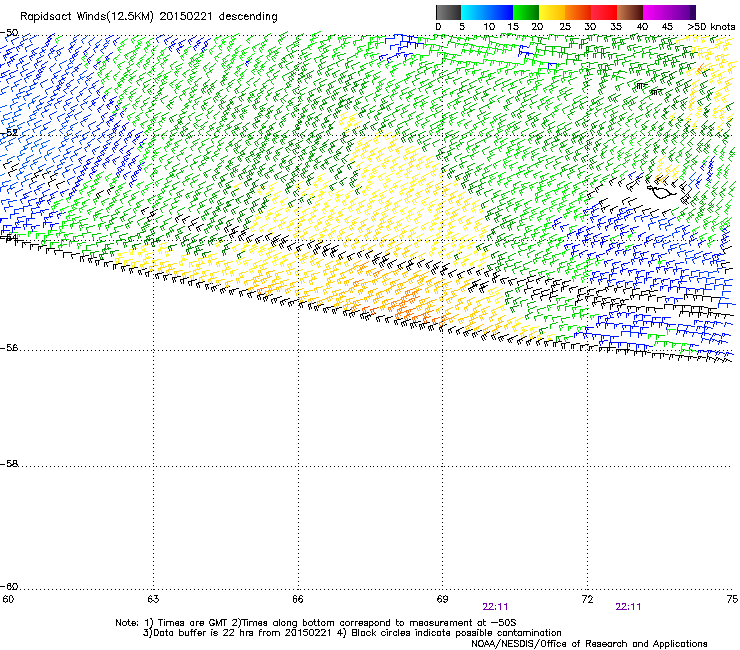This screenshot has height=650, width=740.
Task: Select the '-52' latitude axis label
Action: pyautogui.click(x=10, y=133)
